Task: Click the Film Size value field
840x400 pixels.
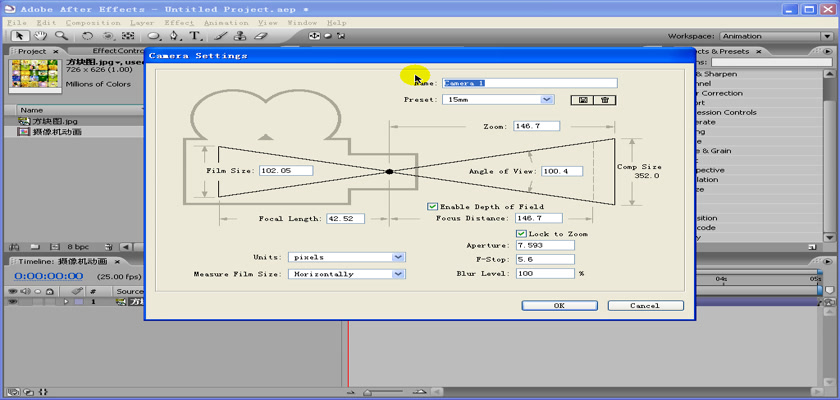Action: coord(286,170)
